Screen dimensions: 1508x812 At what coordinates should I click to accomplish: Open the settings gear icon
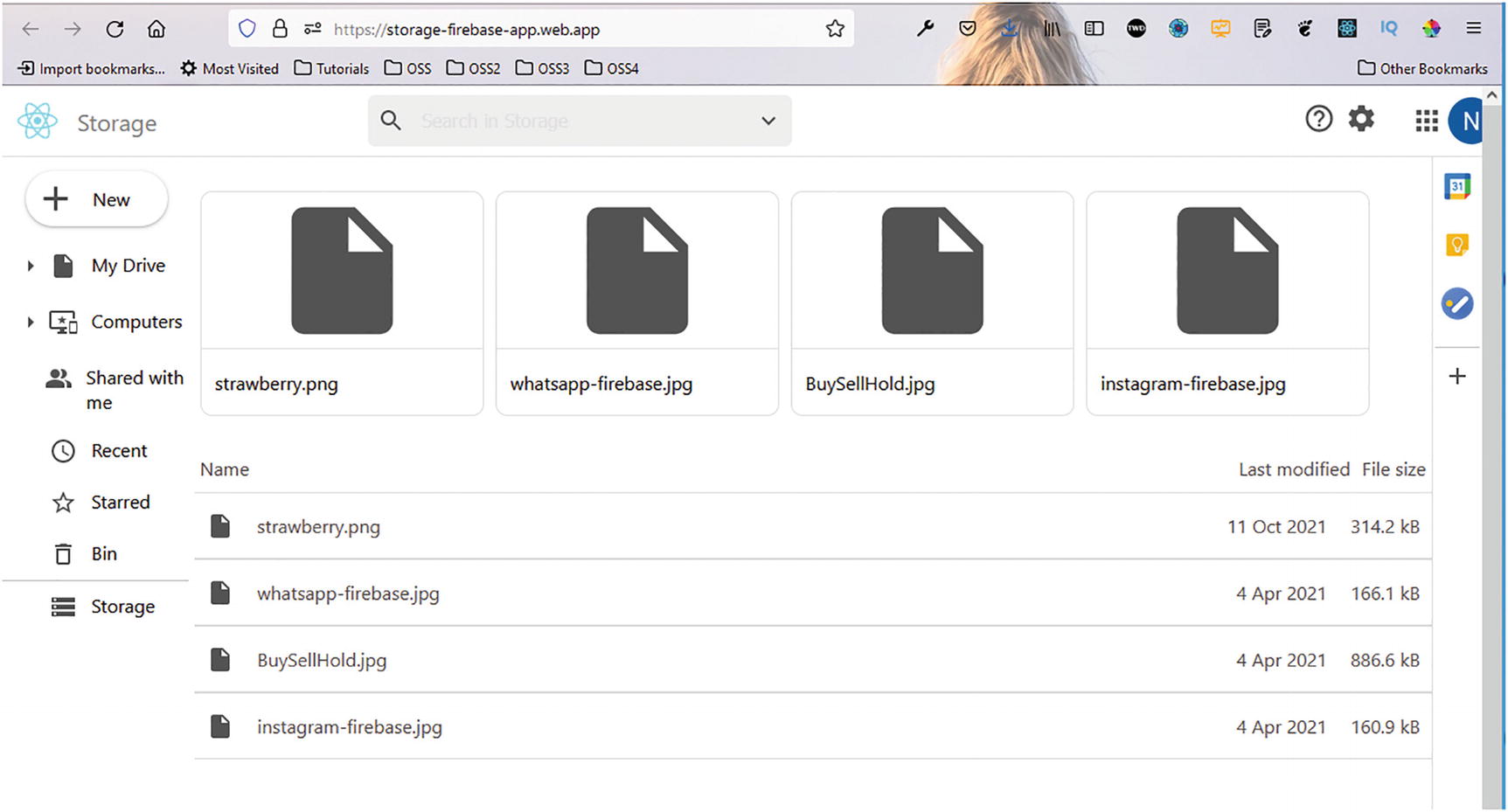click(1361, 119)
